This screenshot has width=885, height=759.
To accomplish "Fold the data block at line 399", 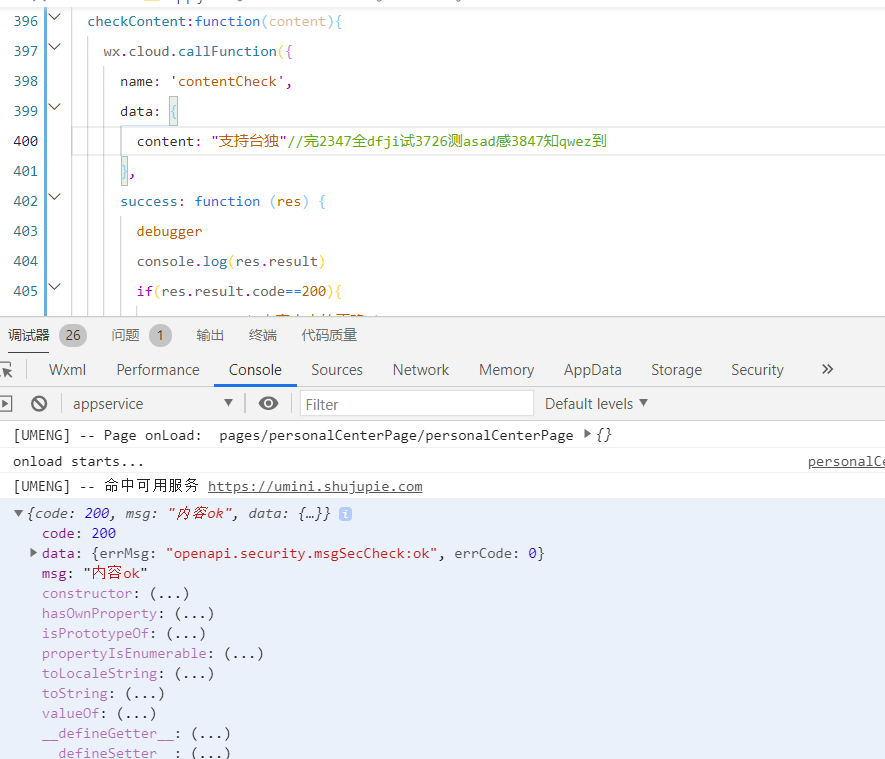I will click(x=55, y=107).
